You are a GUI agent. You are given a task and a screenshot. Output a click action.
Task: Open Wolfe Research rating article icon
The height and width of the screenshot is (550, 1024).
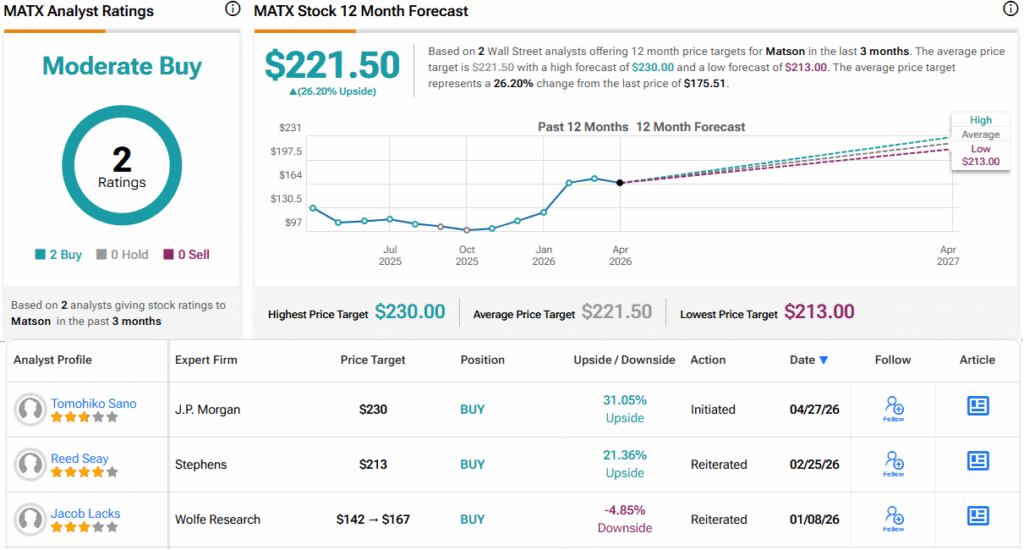(x=978, y=515)
